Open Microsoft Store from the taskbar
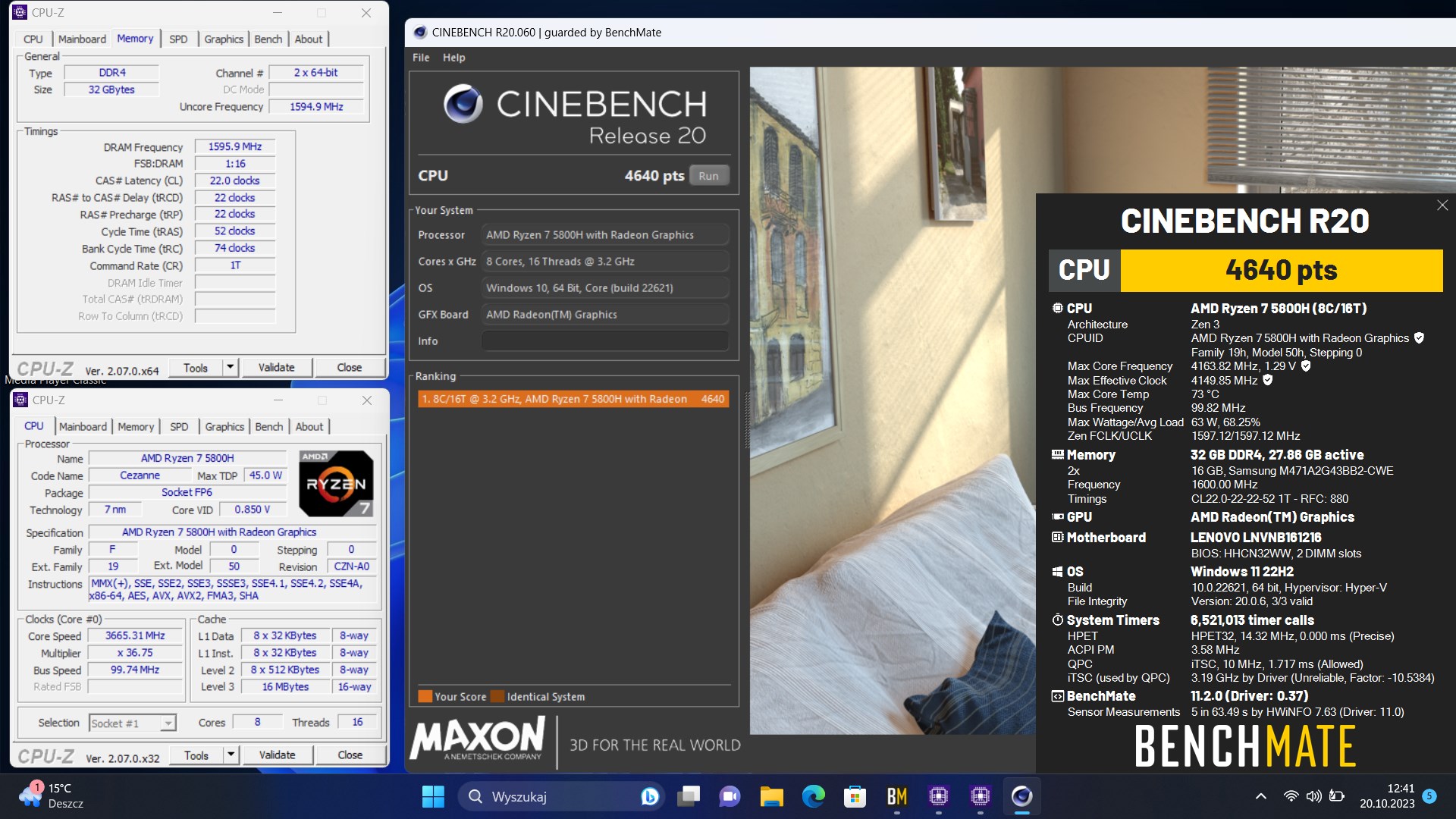Viewport: 1456px width, 819px height. [x=855, y=796]
